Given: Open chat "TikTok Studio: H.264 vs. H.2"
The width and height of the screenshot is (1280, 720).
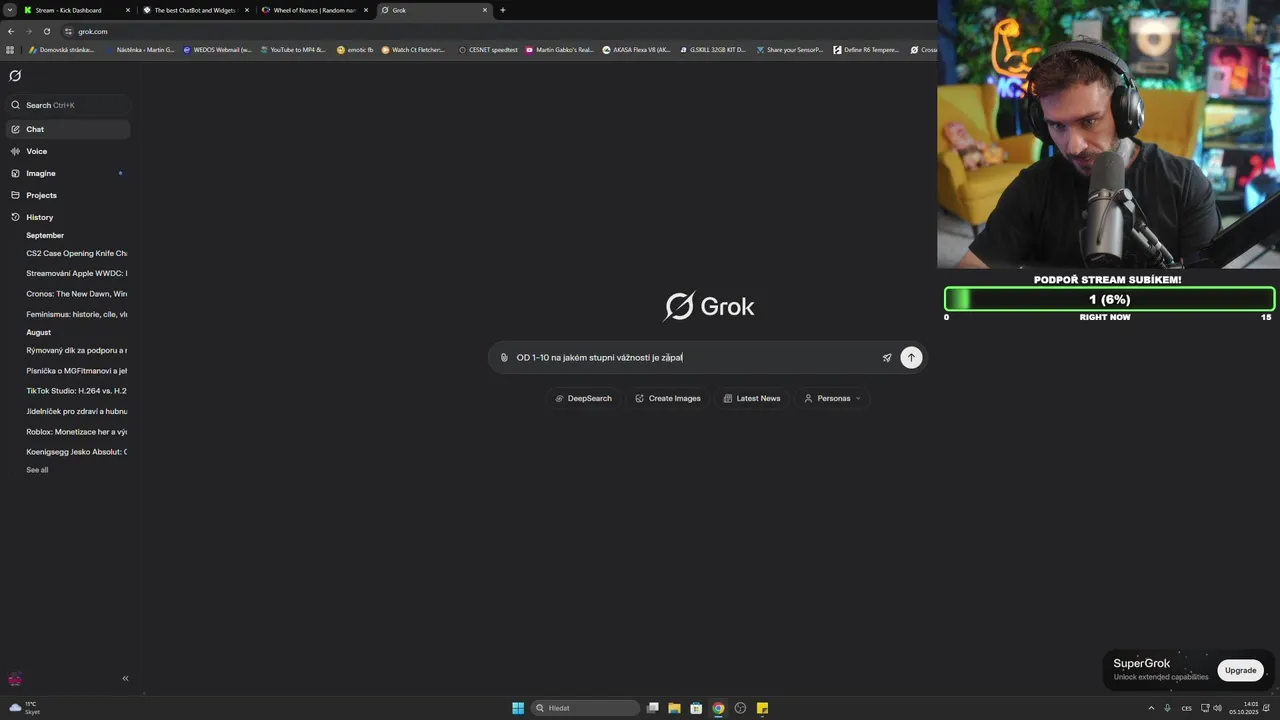Looking at the screenshot, I should pyautogui.click(x=76, y=391).
